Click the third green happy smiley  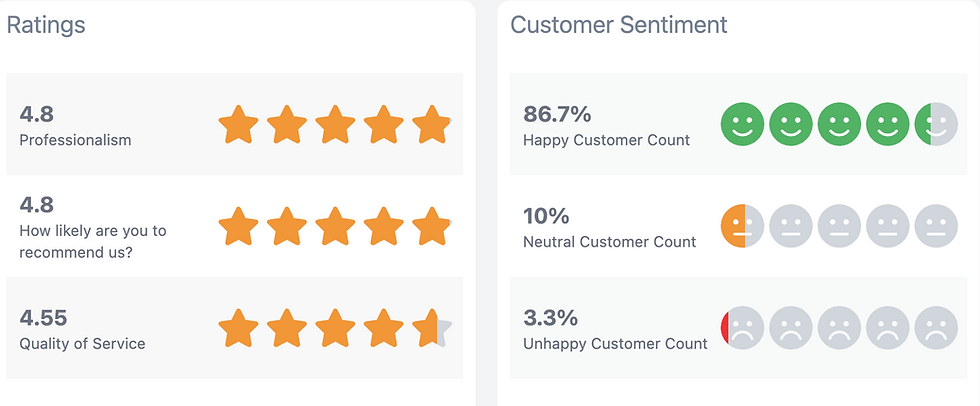point(839,124)
